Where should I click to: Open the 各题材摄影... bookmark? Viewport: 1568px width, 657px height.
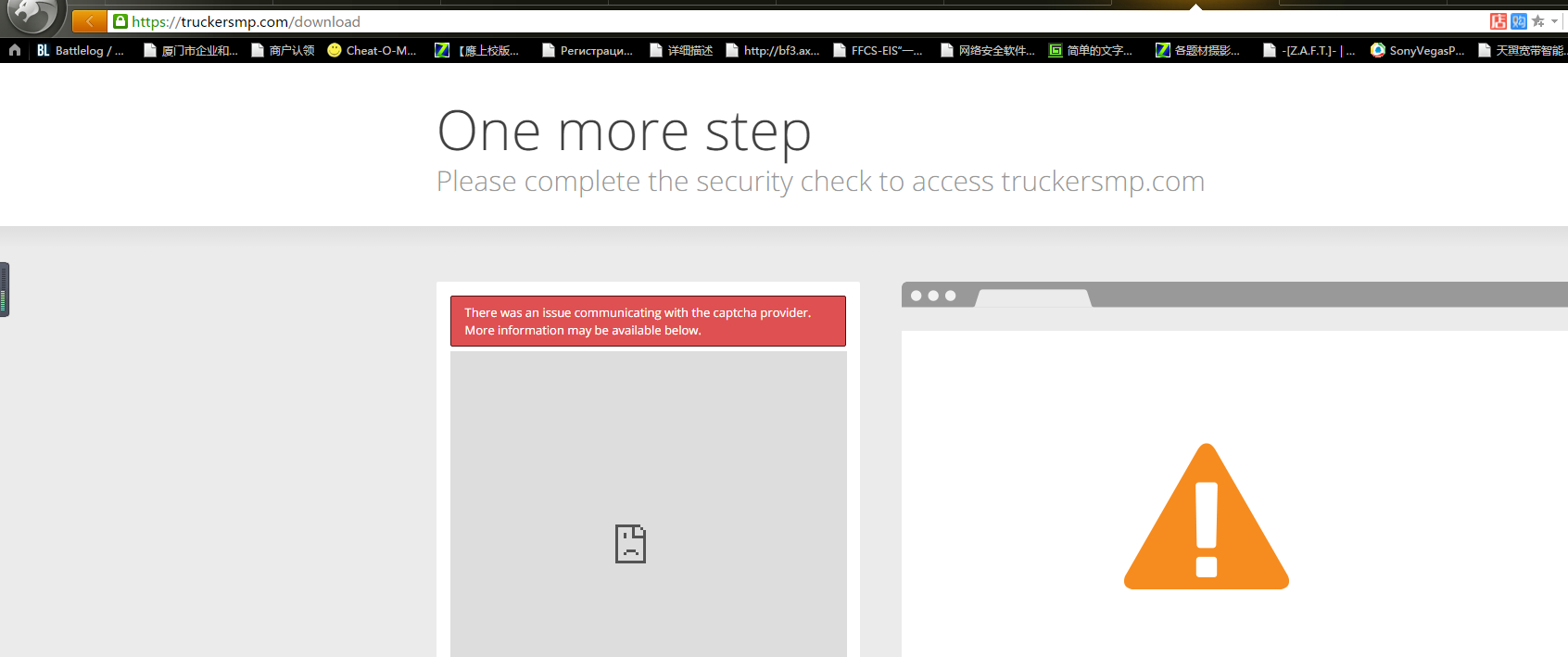pyautogui.click(x=1197, y=50)
